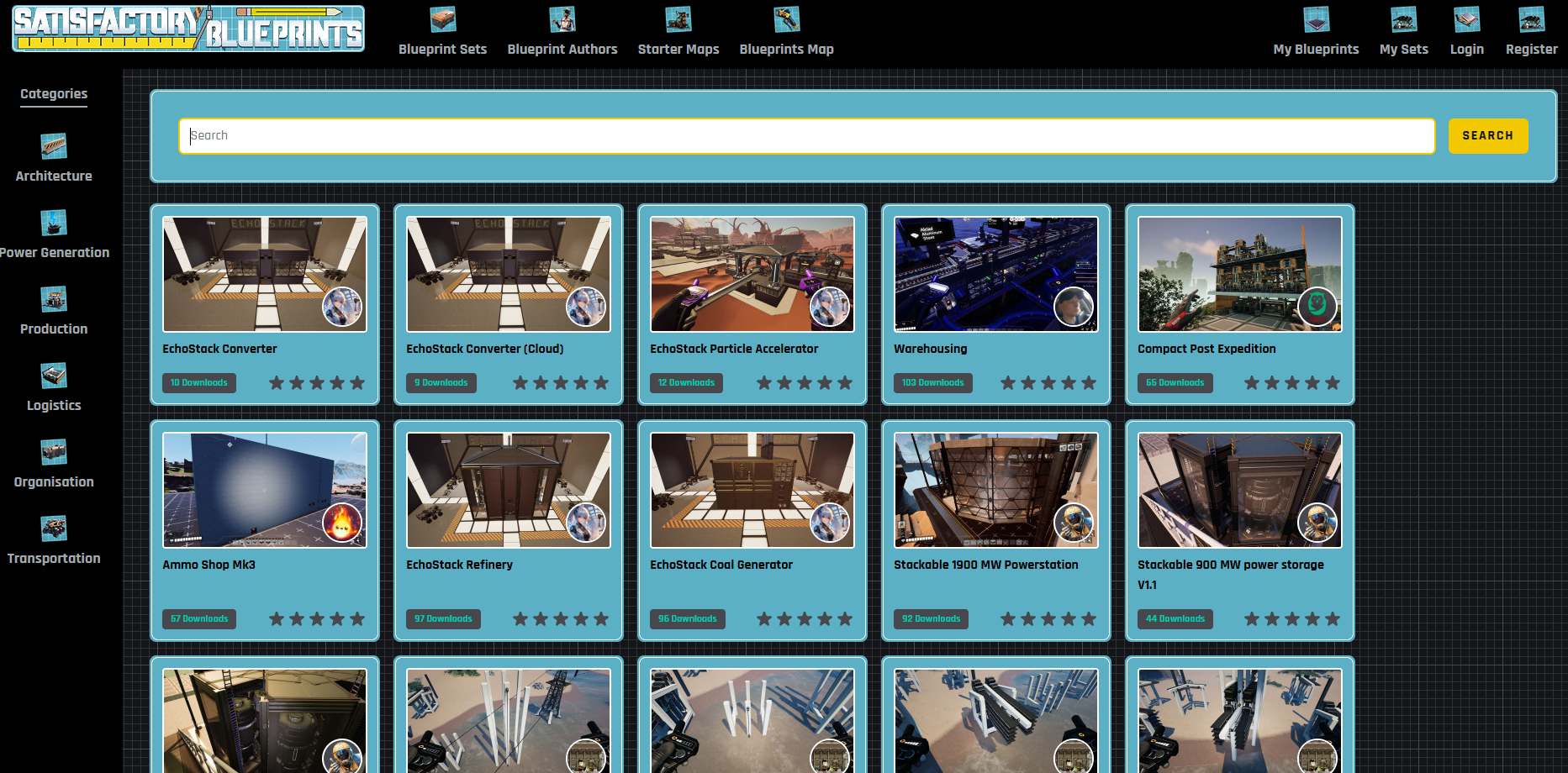Go to Blueprints Map menu label

tap(787, 50)
